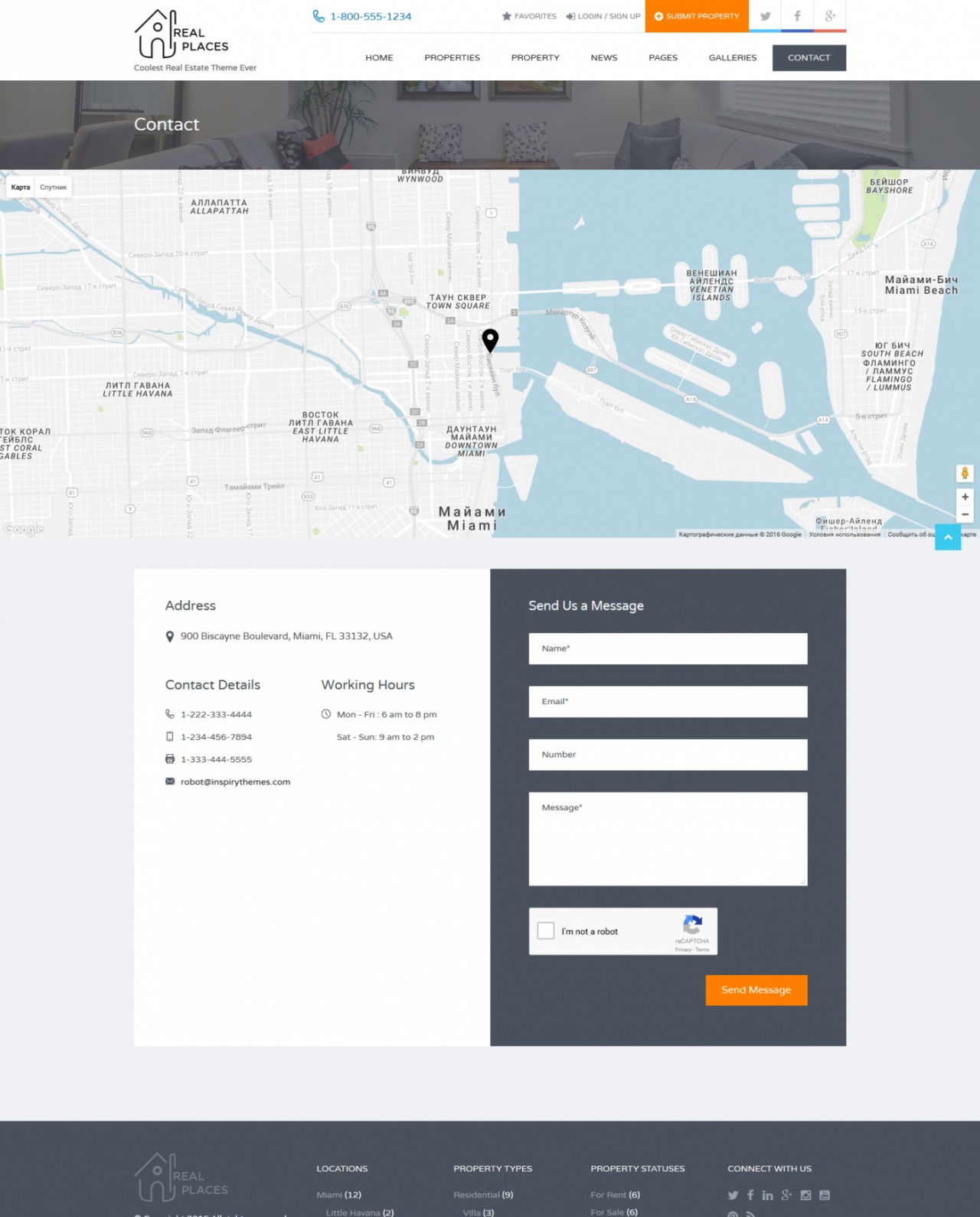Select the Contact menu item
This screenshot has width=980, height=1217.
coord(809,57)
